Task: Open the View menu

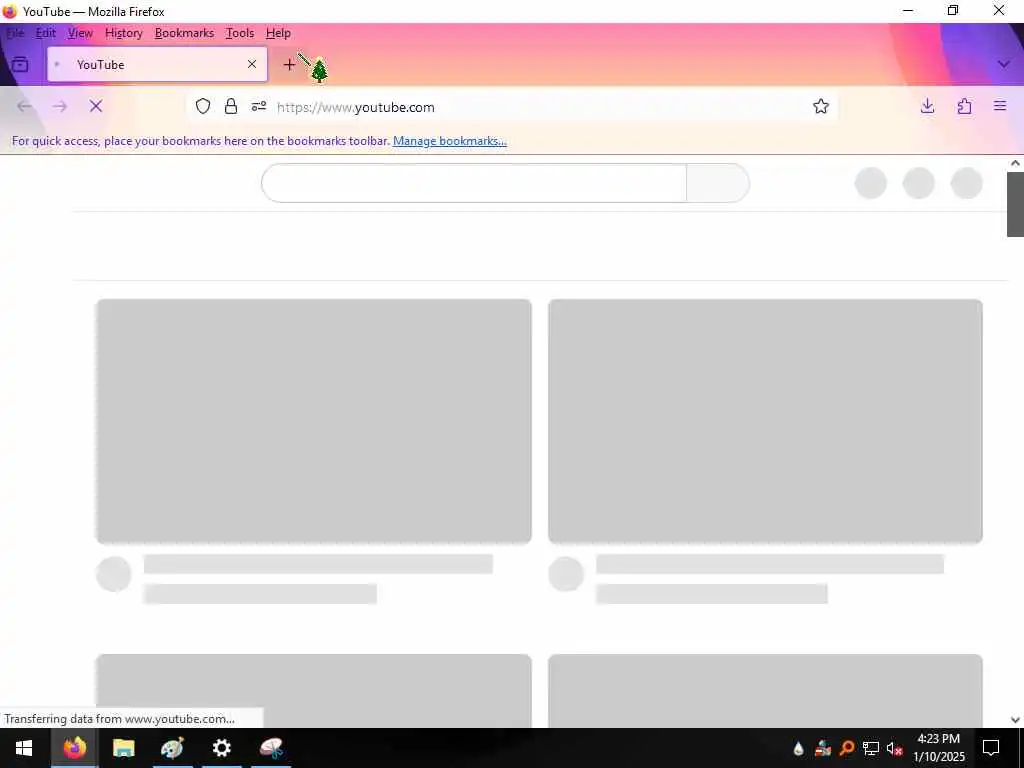Action: point(80,33)
